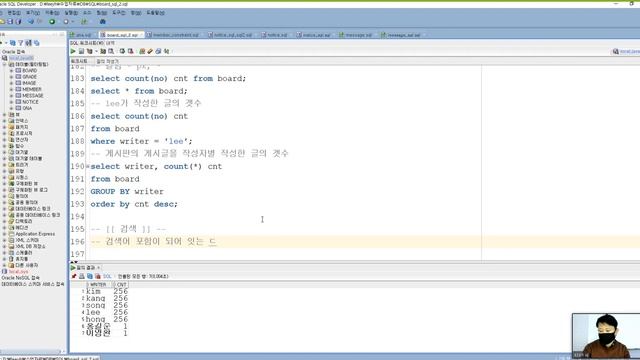Expand the Application Express node
The height and width of the screenshot is (360, 640).
coord(5,234)
